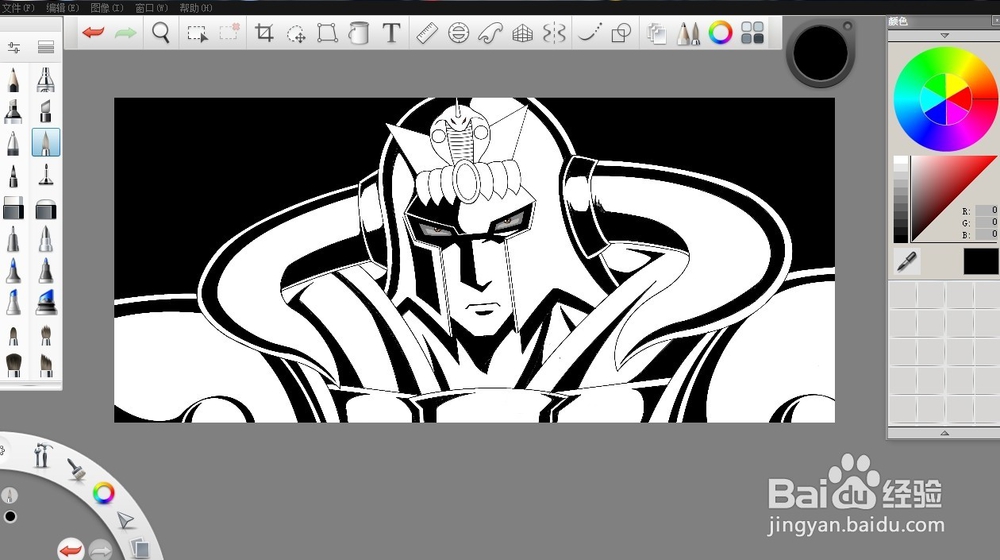The height and width of the screenshot is (560, 1000).
Task: Select the wide fan brush at bottom left
Action: point(13,364)
